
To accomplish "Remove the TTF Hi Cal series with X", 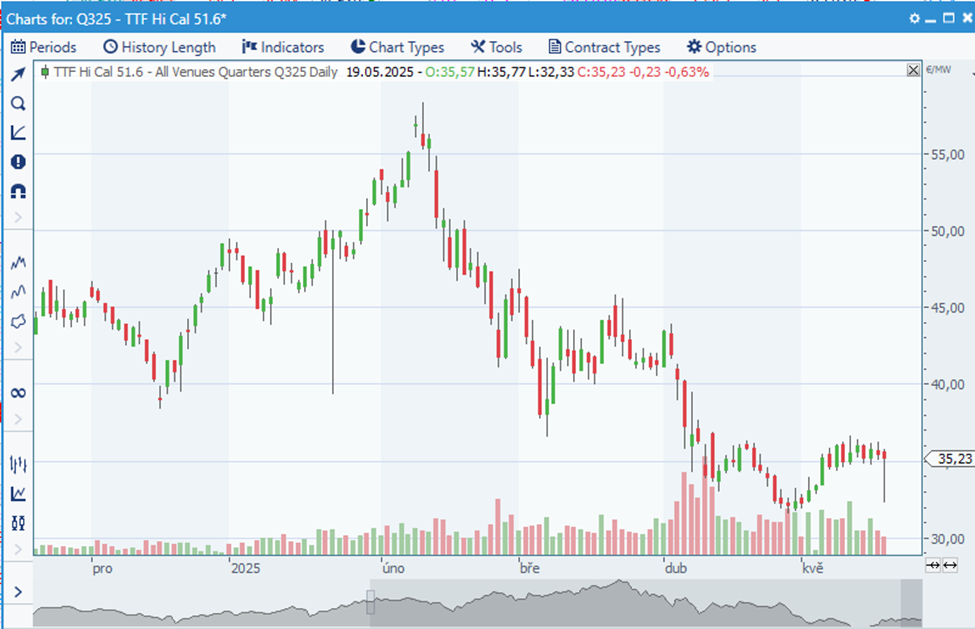I will pyautogui.click(x=912, y=71).
